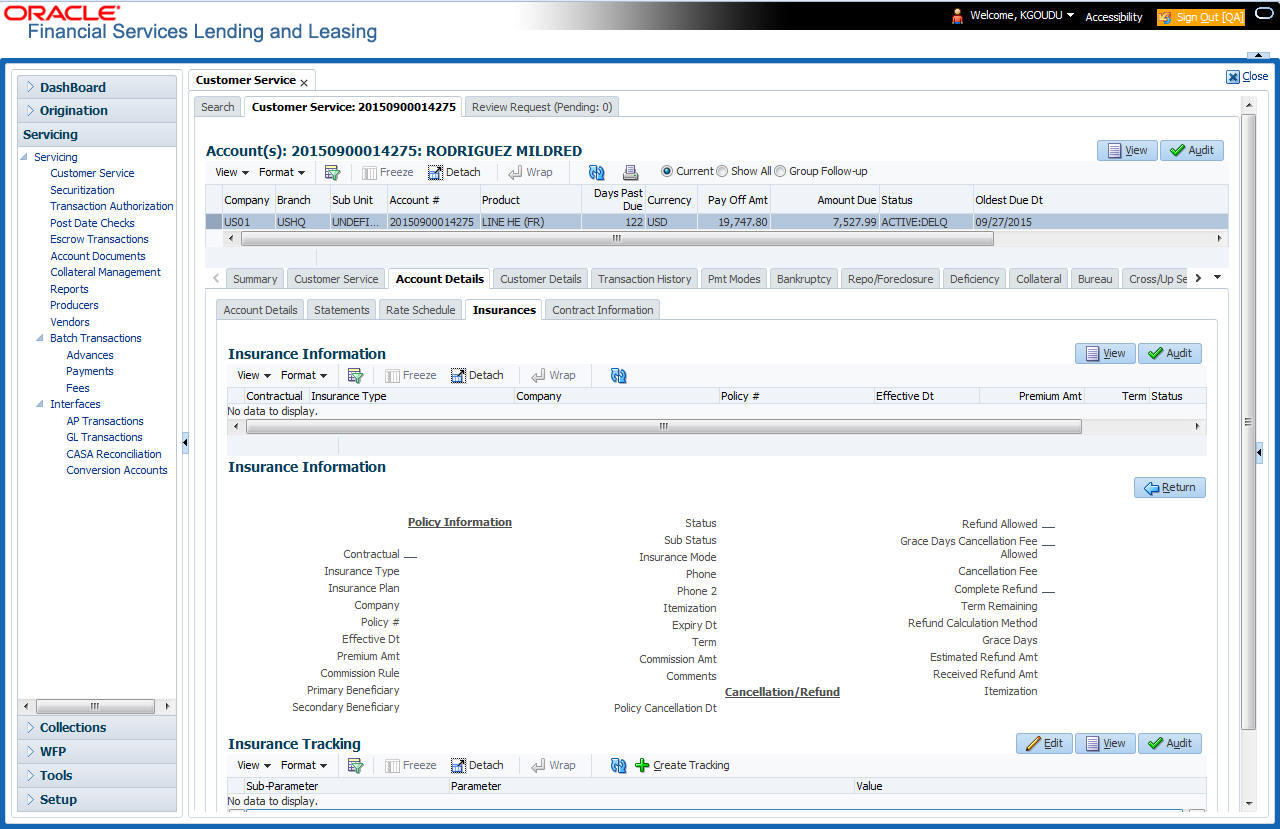Click the query icon in Insurance Tracking toolbar
1280x829 pixels.
click(355, 765)
